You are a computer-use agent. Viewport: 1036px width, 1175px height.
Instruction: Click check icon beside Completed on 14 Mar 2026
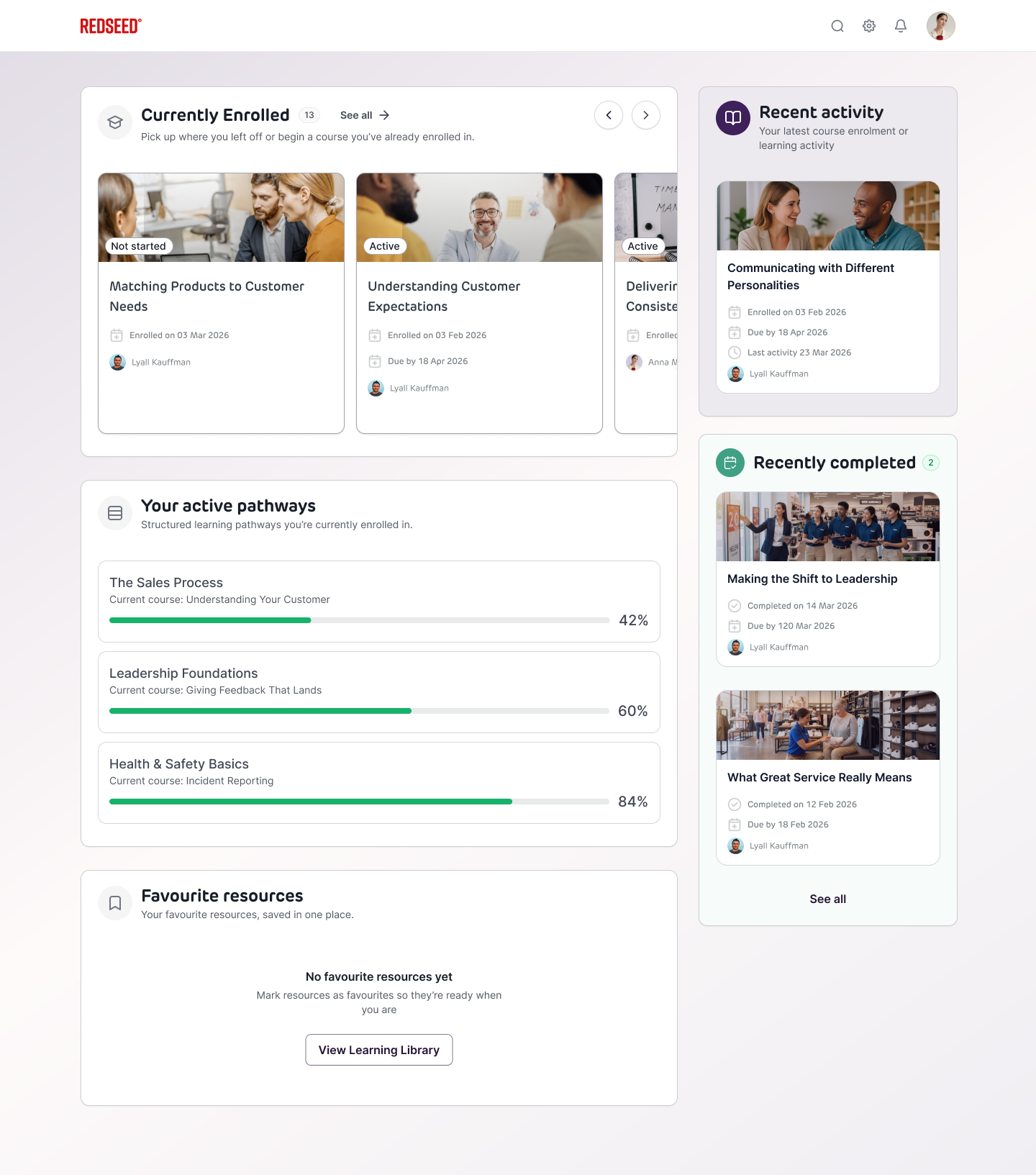tap(735, 606)
